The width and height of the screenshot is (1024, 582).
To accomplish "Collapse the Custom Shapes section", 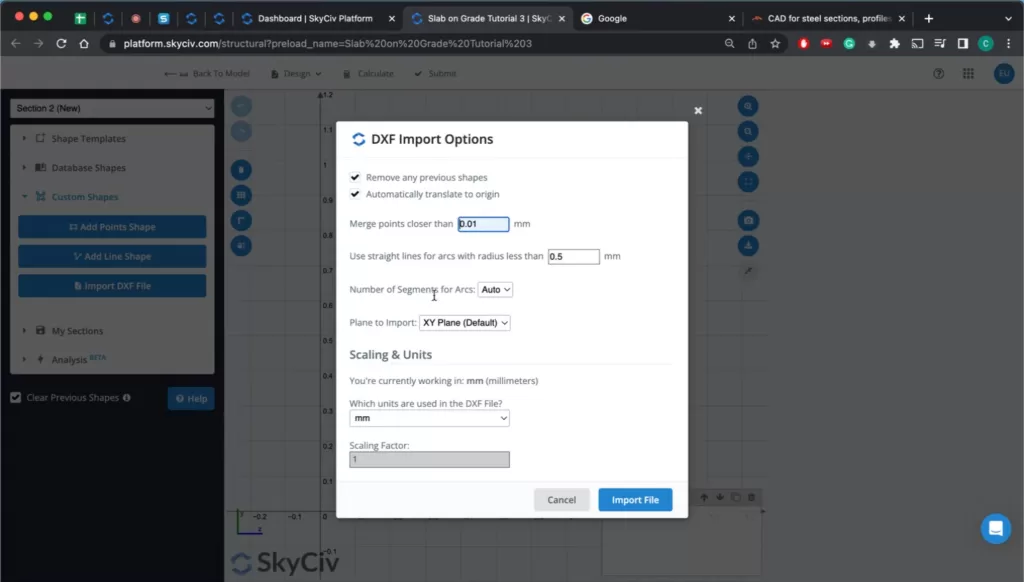I will coord(84,197).
